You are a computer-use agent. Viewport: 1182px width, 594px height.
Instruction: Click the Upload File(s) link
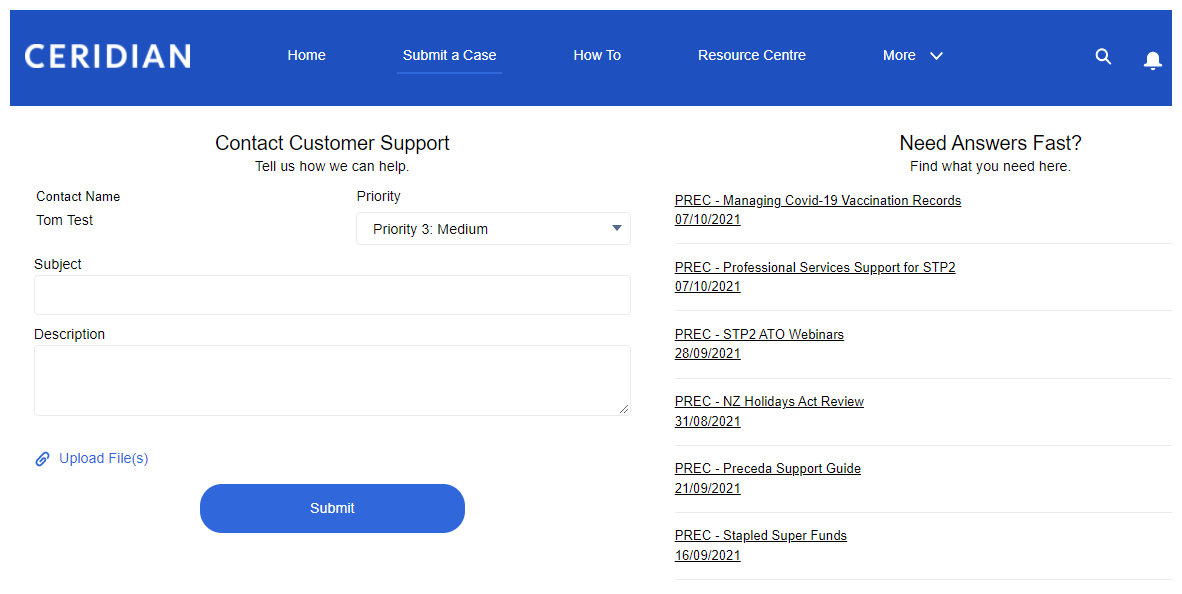pos(103,458)
